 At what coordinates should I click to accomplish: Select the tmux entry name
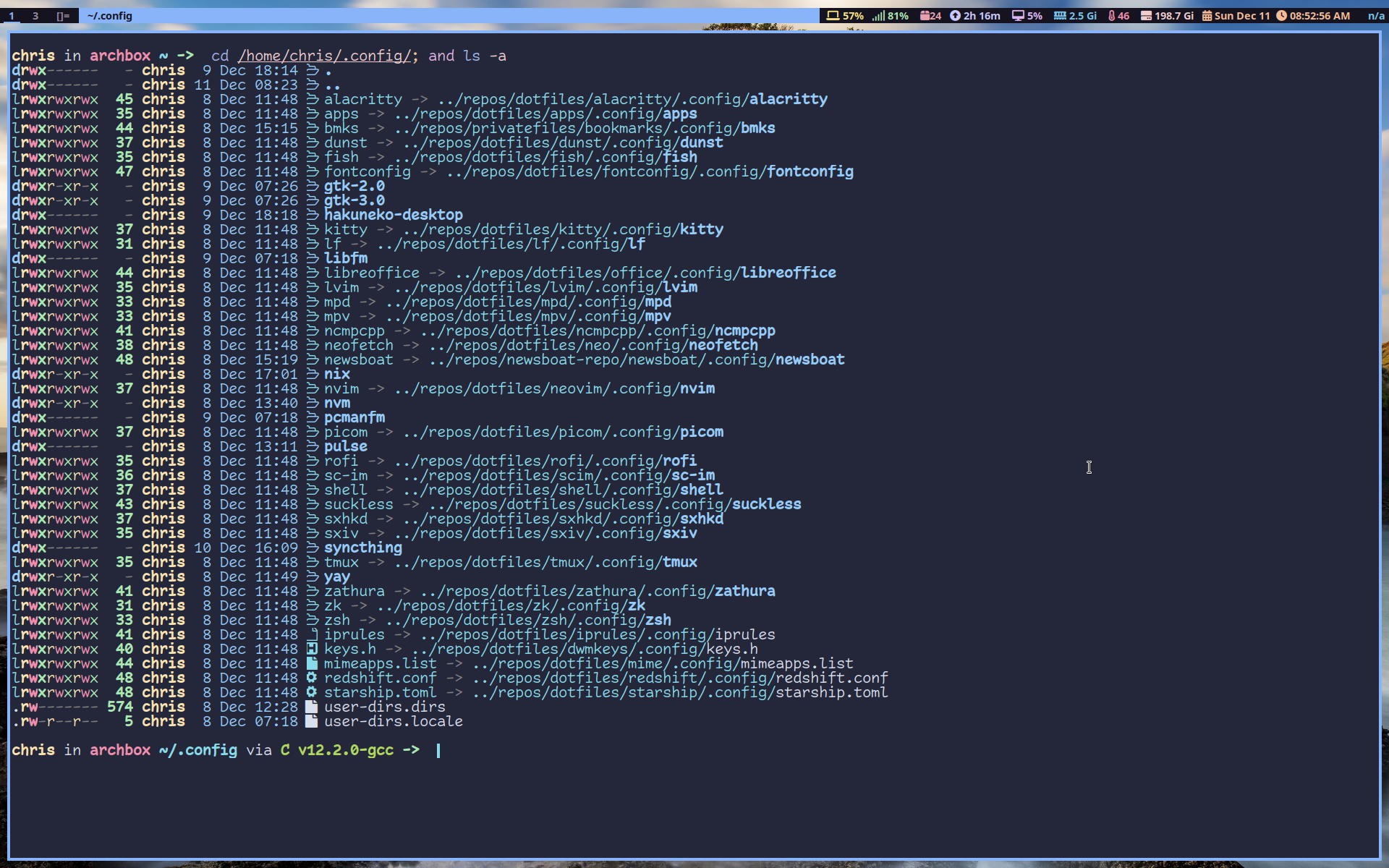pyautogui.click(x=341, y=562)
